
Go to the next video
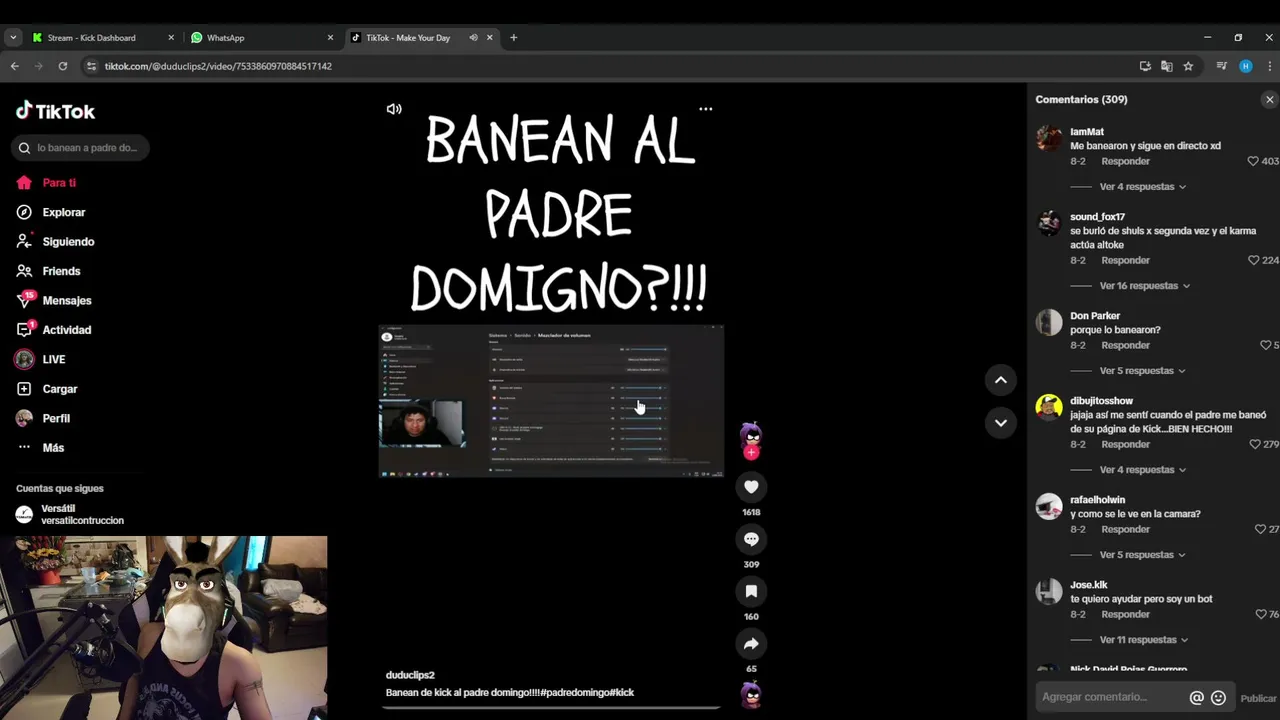click(1000, 423)
